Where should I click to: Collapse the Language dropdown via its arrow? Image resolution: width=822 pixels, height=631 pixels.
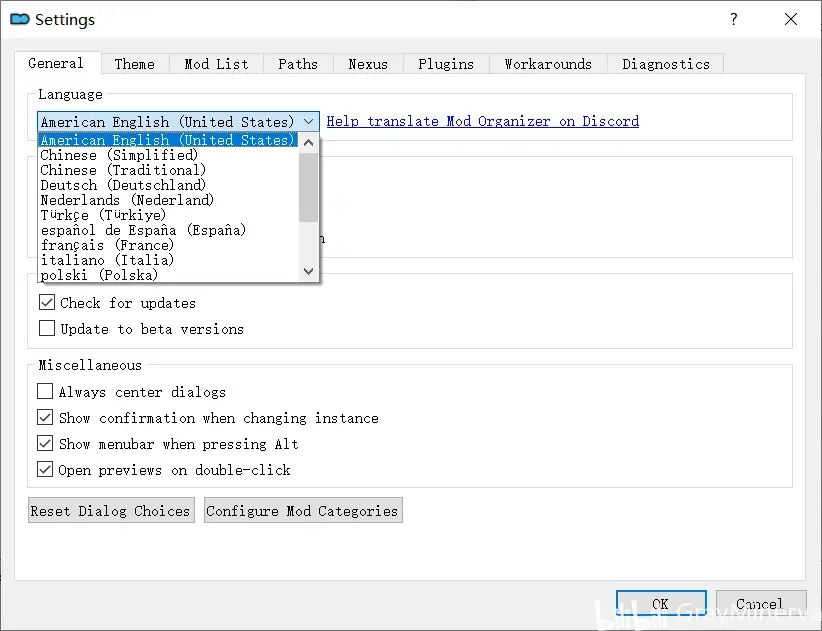[308, 122]
